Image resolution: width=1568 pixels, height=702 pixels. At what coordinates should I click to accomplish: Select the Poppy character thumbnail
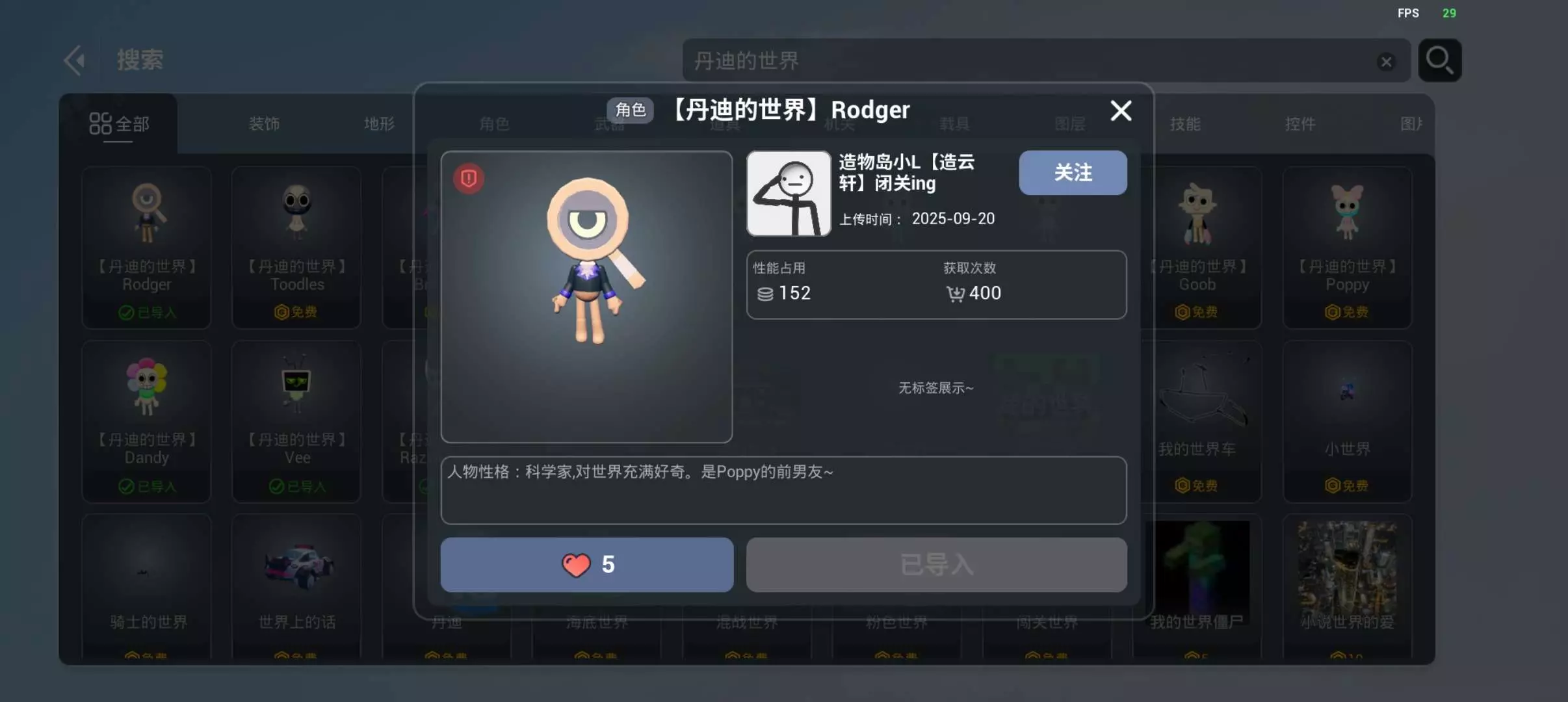(x=1347, y=248)
